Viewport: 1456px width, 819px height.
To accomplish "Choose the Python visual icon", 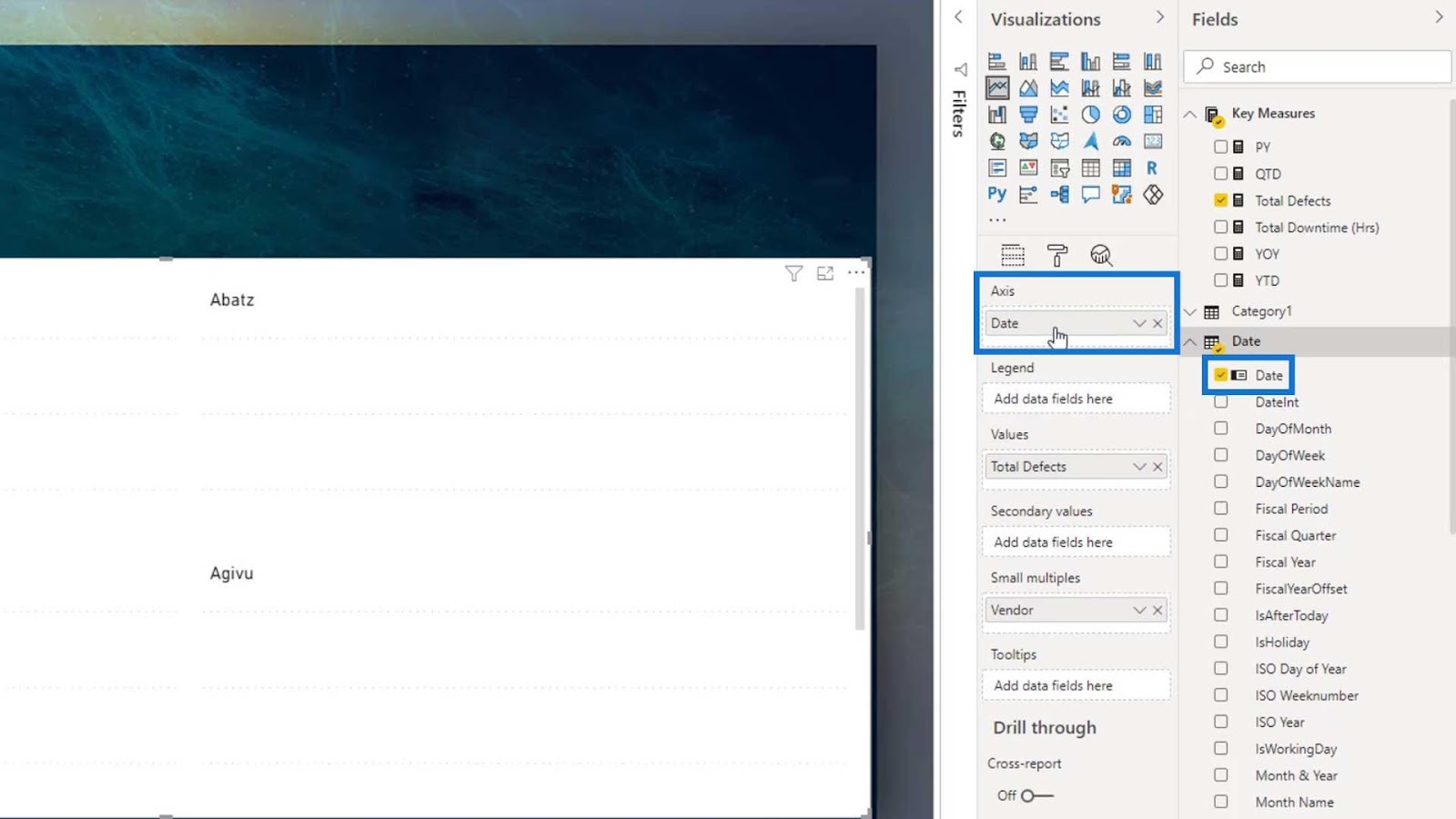I will pos(997,194).
